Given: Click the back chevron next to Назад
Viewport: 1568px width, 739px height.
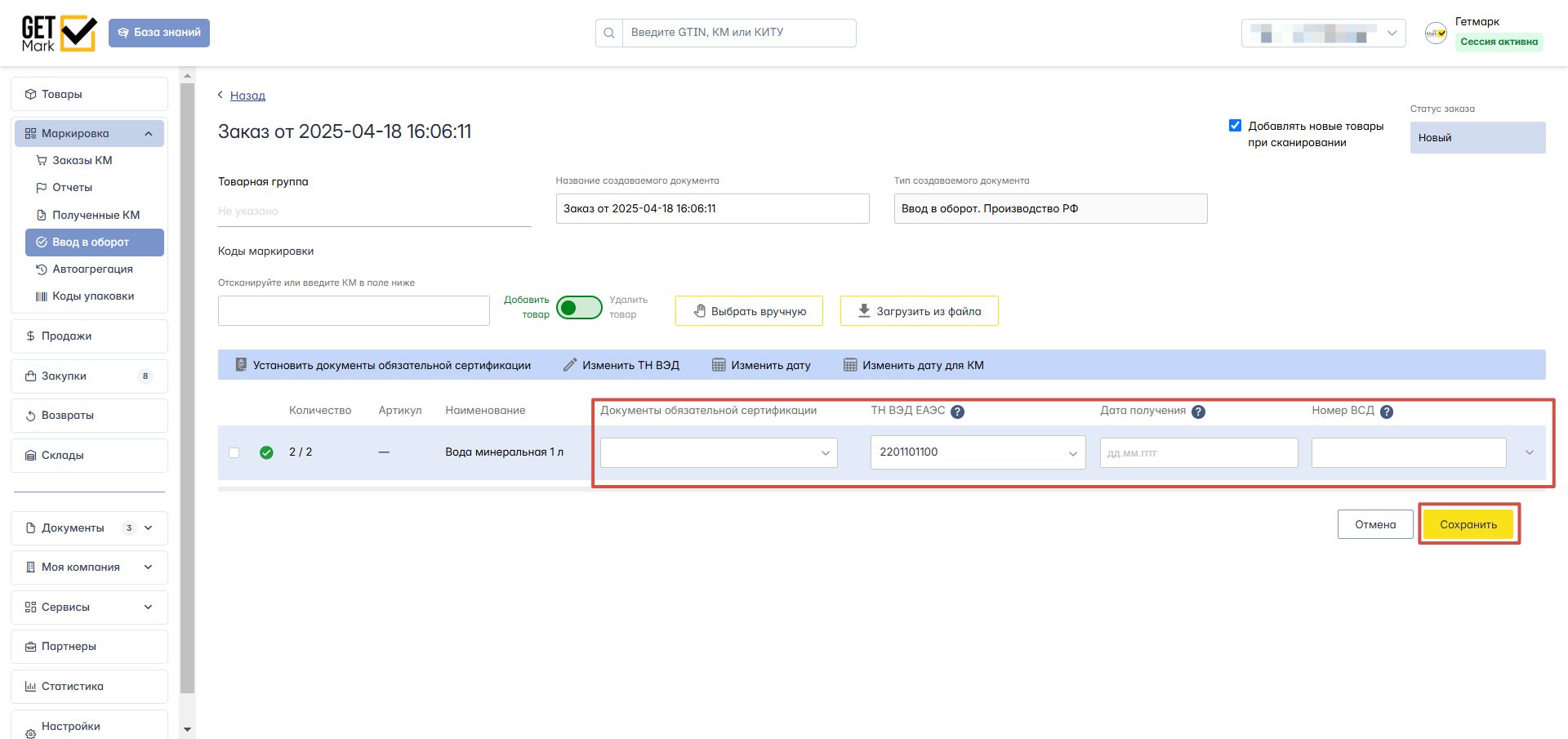Looking at the screenshot, I should (220, 95).
